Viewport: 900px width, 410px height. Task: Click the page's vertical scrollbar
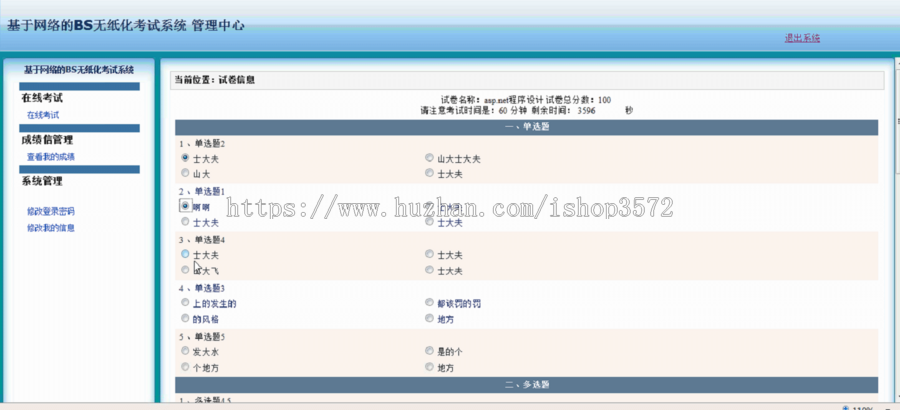coord(897,230)
